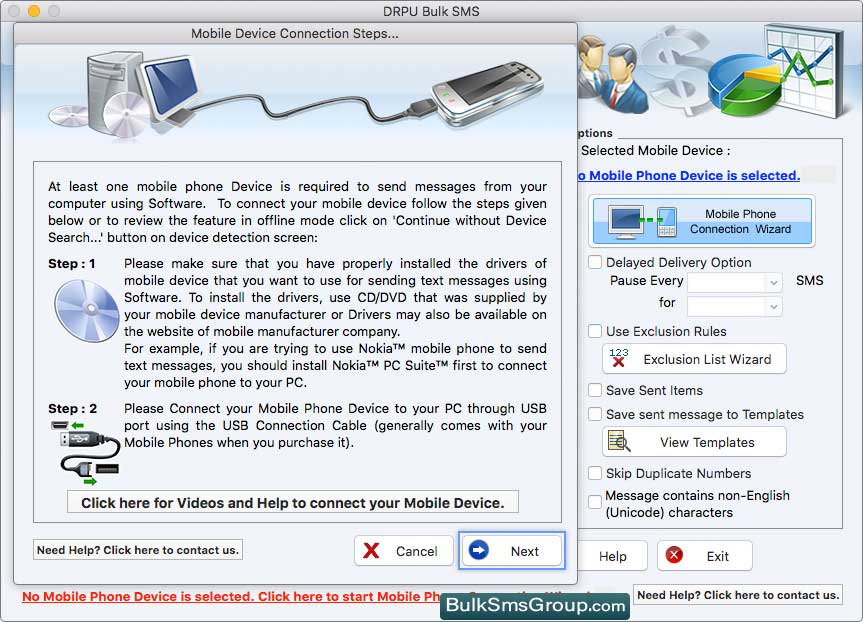The image size is (863, 622).
Task: Click the Help button in main window
Action: (611, 556)
